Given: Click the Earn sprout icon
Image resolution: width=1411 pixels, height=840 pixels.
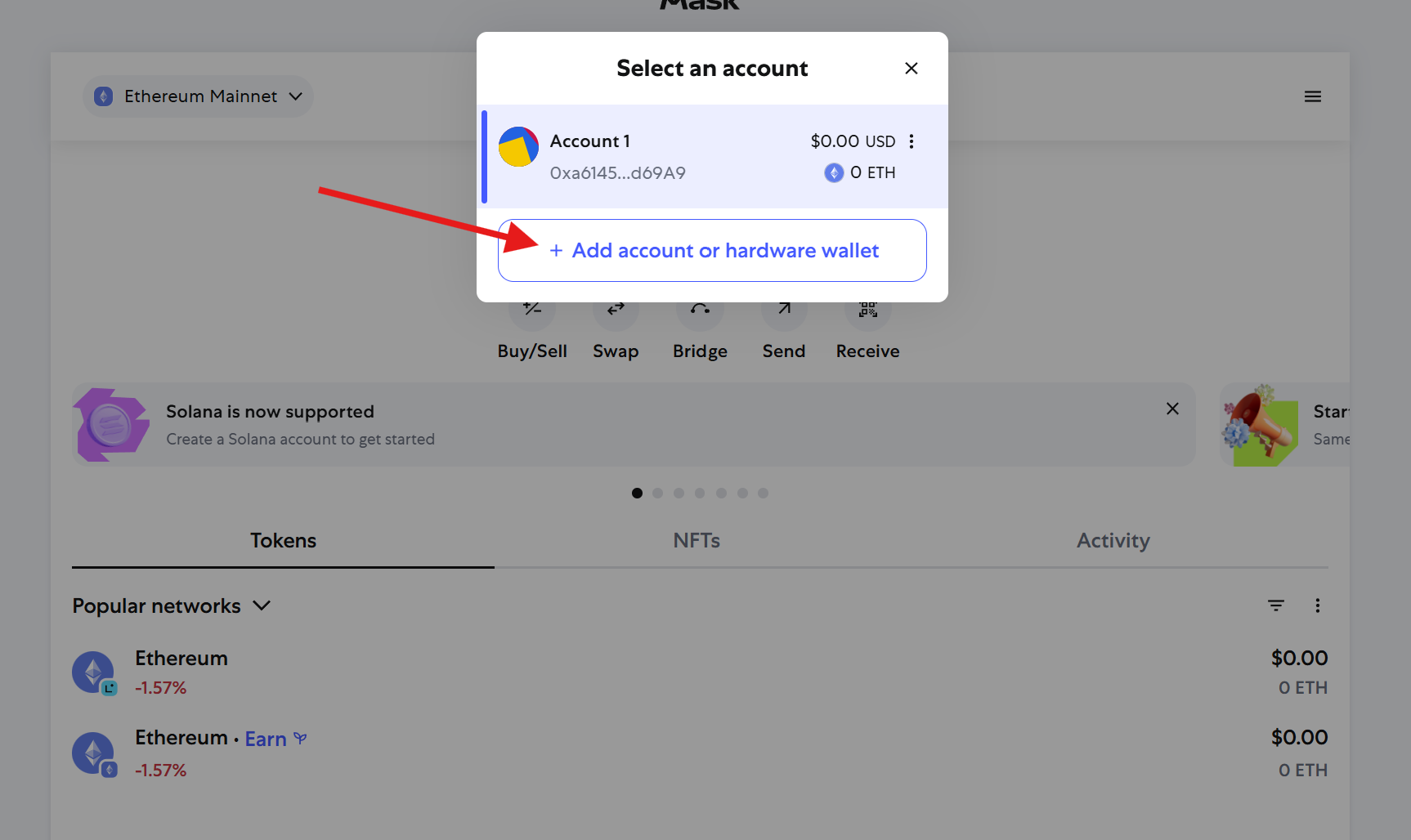Looking at the screenshot, I should point(301,739).
